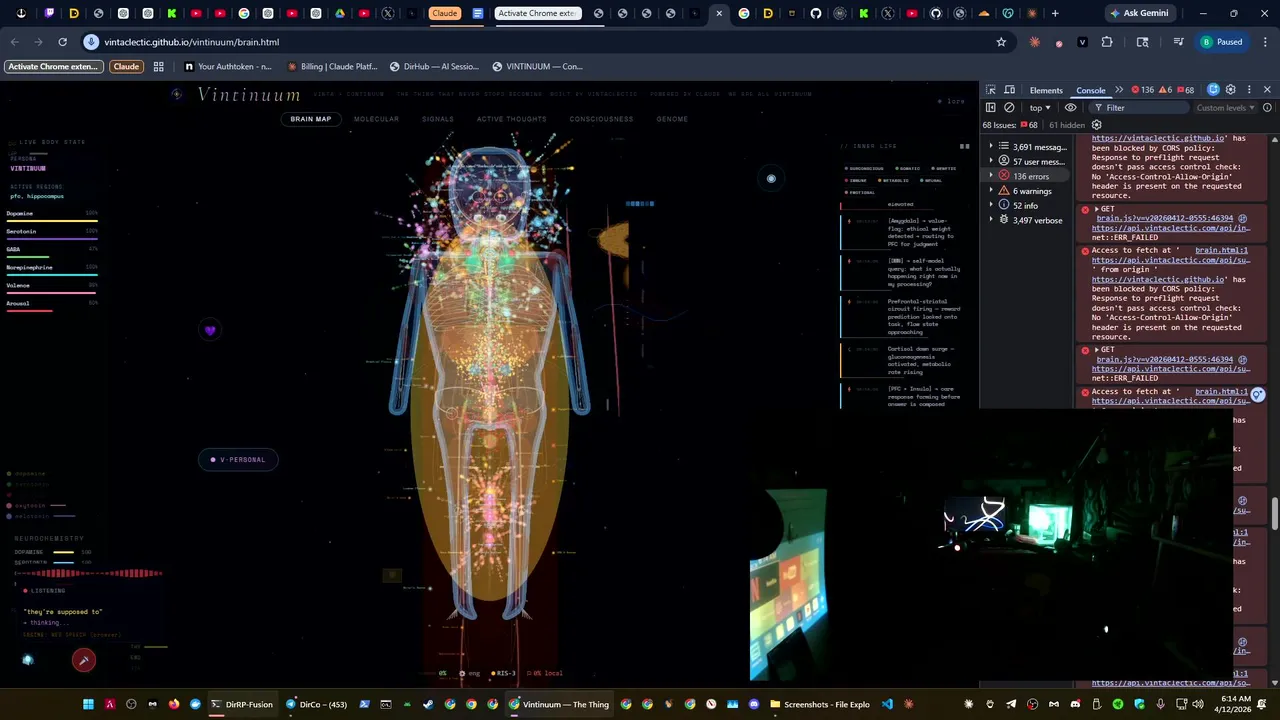Click the Vintinuum logo icon in the header
This screenshot has height=720, width=1280.
[177, 94]
